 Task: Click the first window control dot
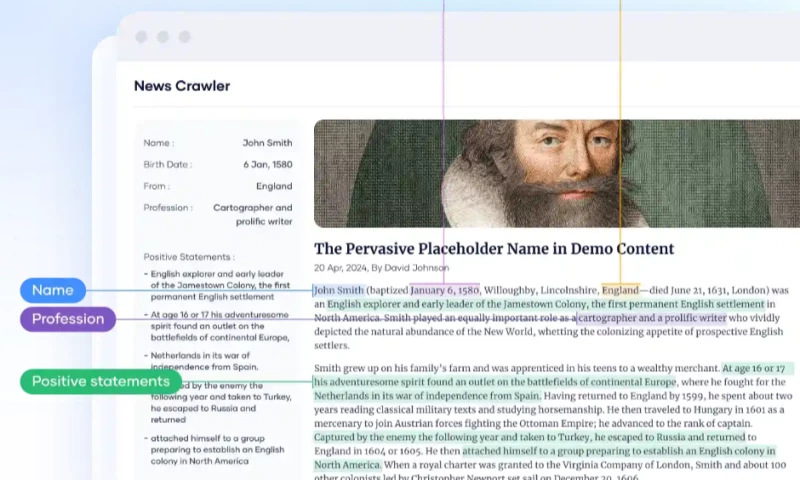coord(141,37)
